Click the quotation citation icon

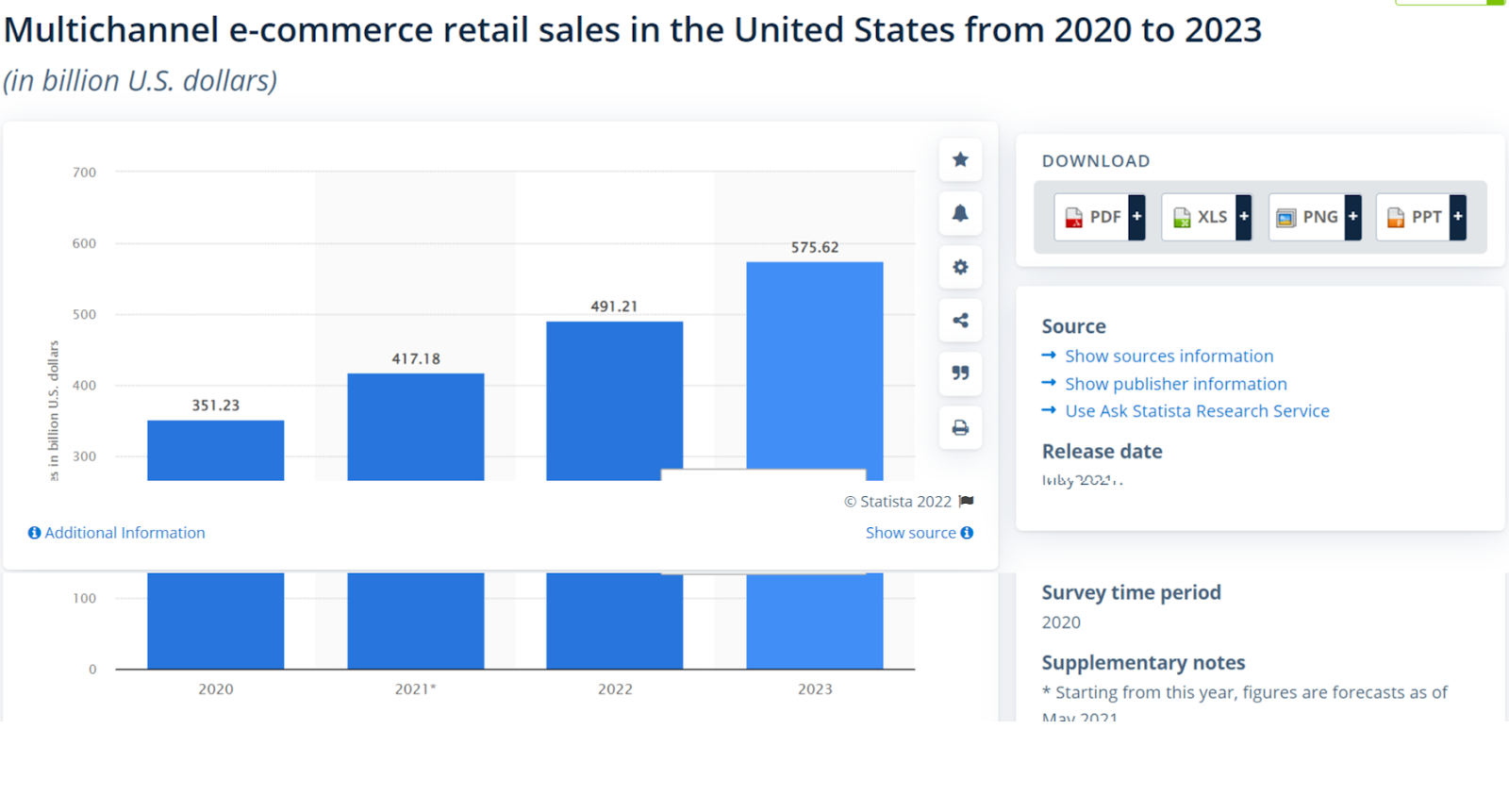click(x=960, y=373)
